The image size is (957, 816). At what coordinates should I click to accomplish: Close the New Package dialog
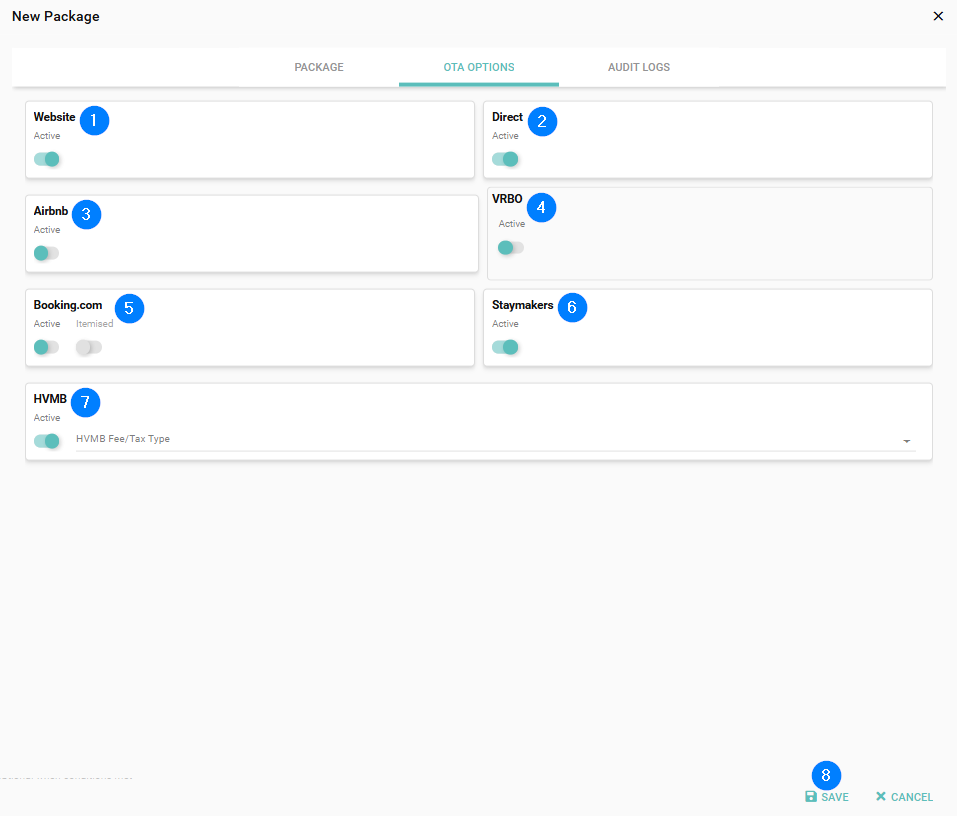coord(938,16)
